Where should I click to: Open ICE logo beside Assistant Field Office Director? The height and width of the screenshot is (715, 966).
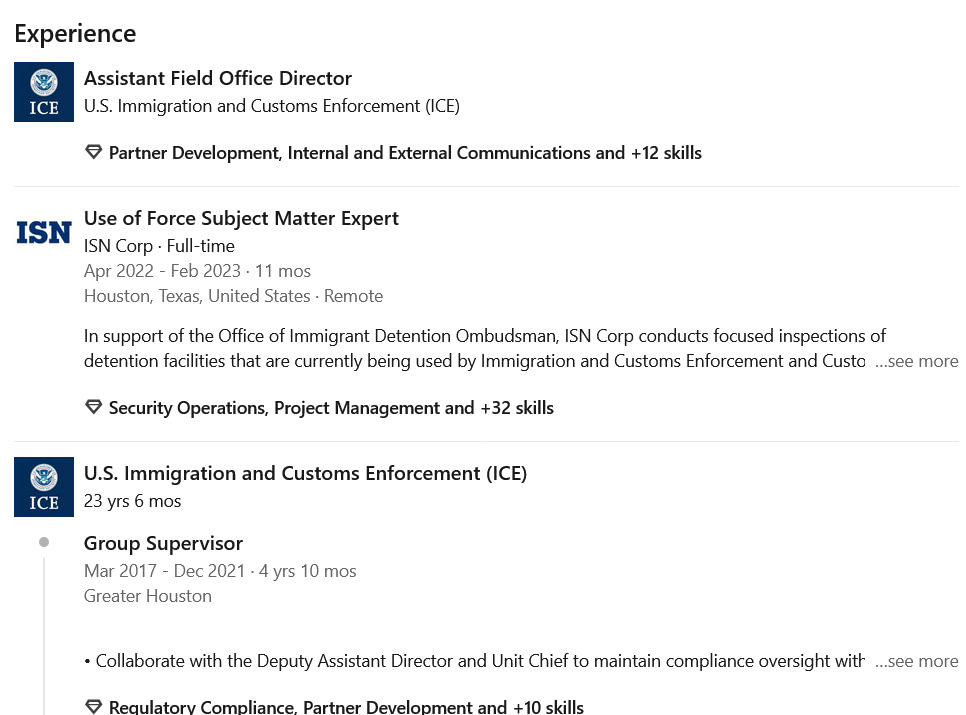coord(44,92)
